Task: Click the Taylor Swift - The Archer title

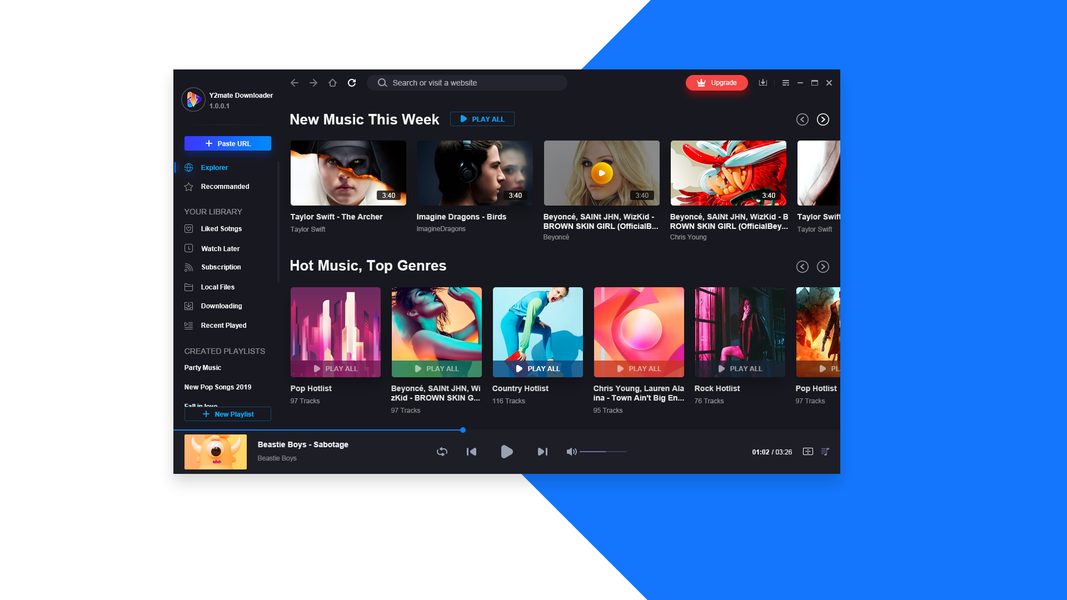Action: point(337,217)
